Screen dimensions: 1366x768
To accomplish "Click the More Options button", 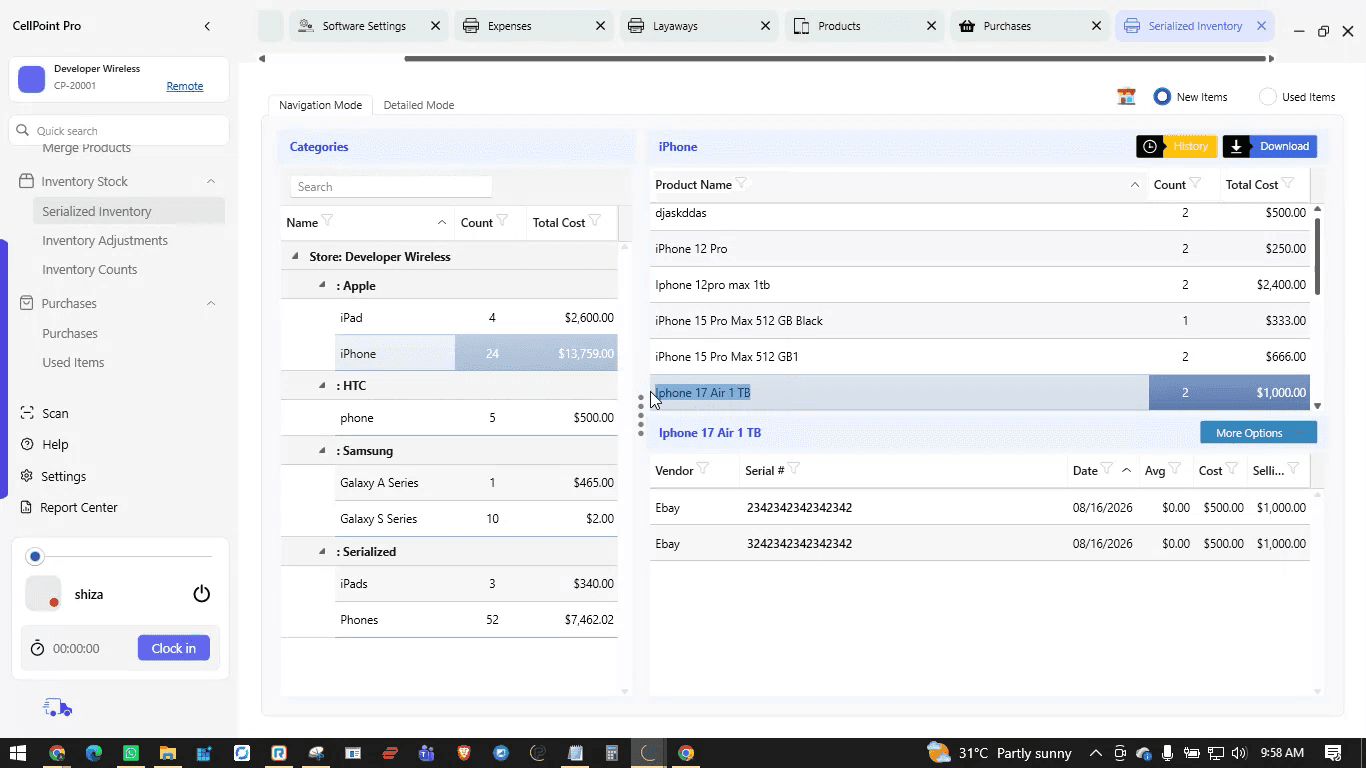I will pyautogui.click(x=1258, y=433).
